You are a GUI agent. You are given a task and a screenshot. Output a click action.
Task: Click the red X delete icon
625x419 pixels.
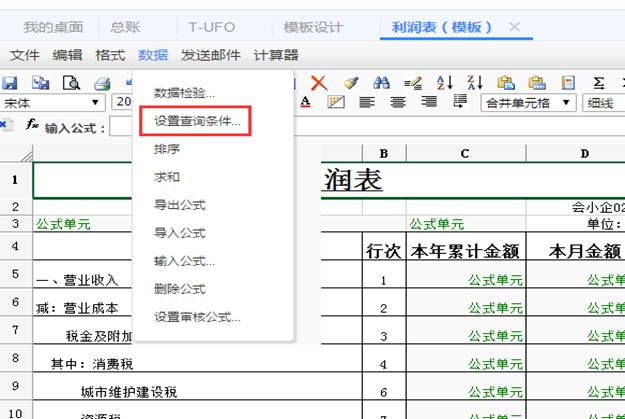click(319, 83)
